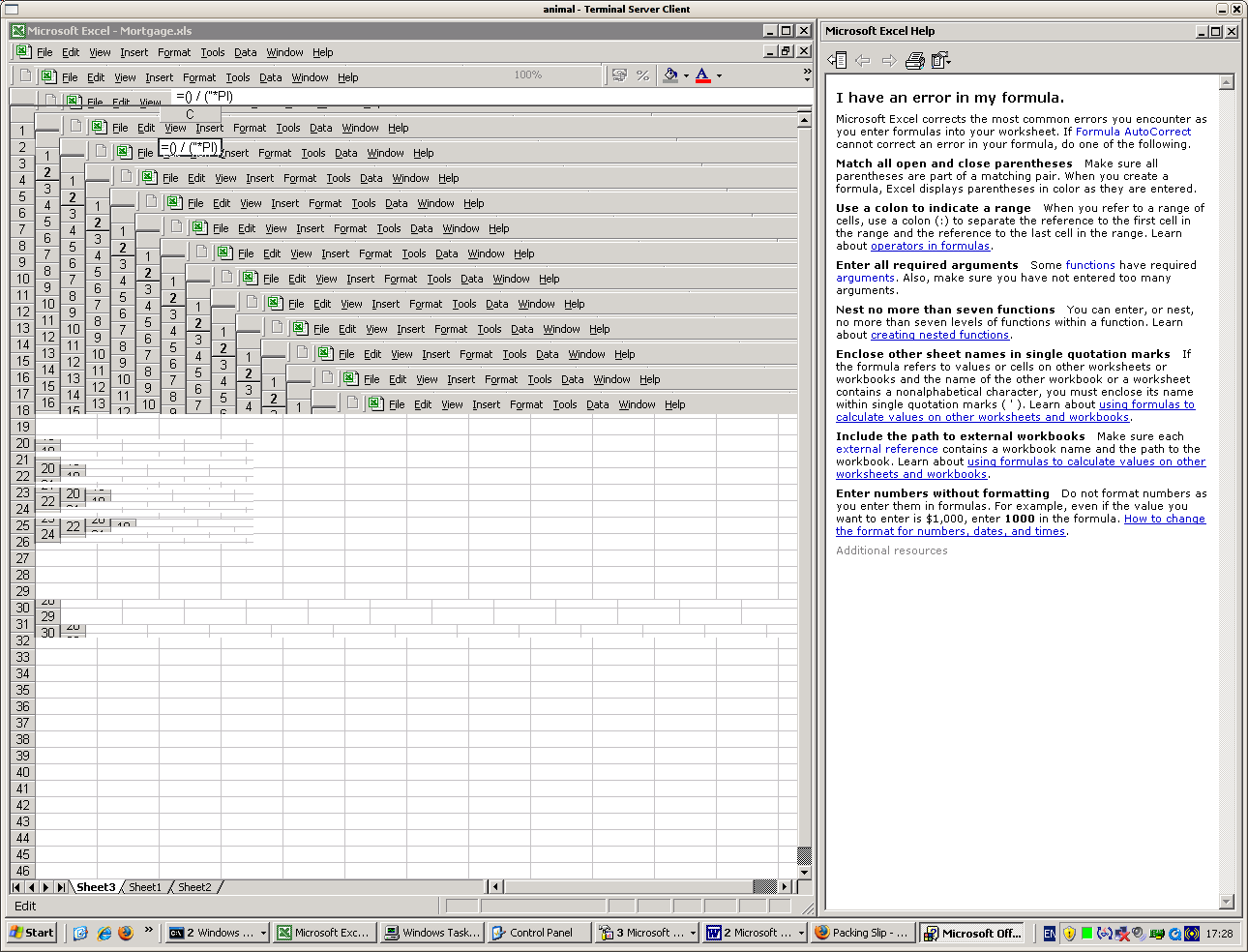Viewport: 1248px width, 952px height.
Task: Select the Sheet3 tab
Action: pos(96,887)
